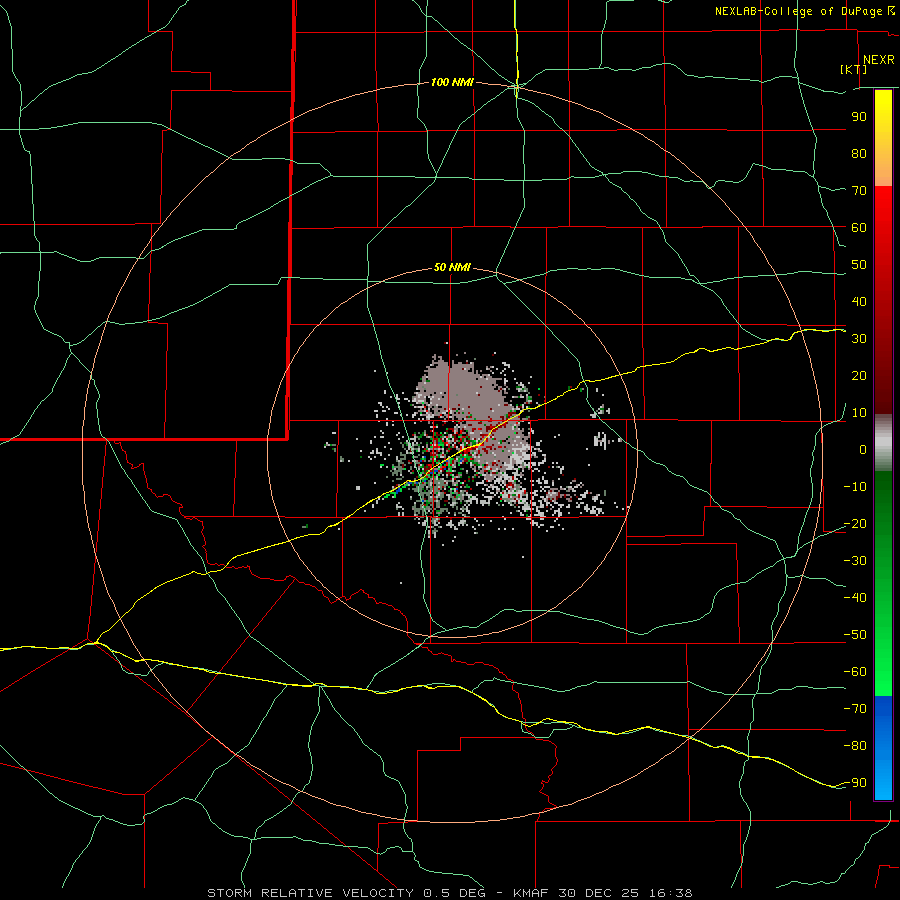Click the 100 NMI range ring label
Viewport: 900px width, 900px height.
pos(452,83)
